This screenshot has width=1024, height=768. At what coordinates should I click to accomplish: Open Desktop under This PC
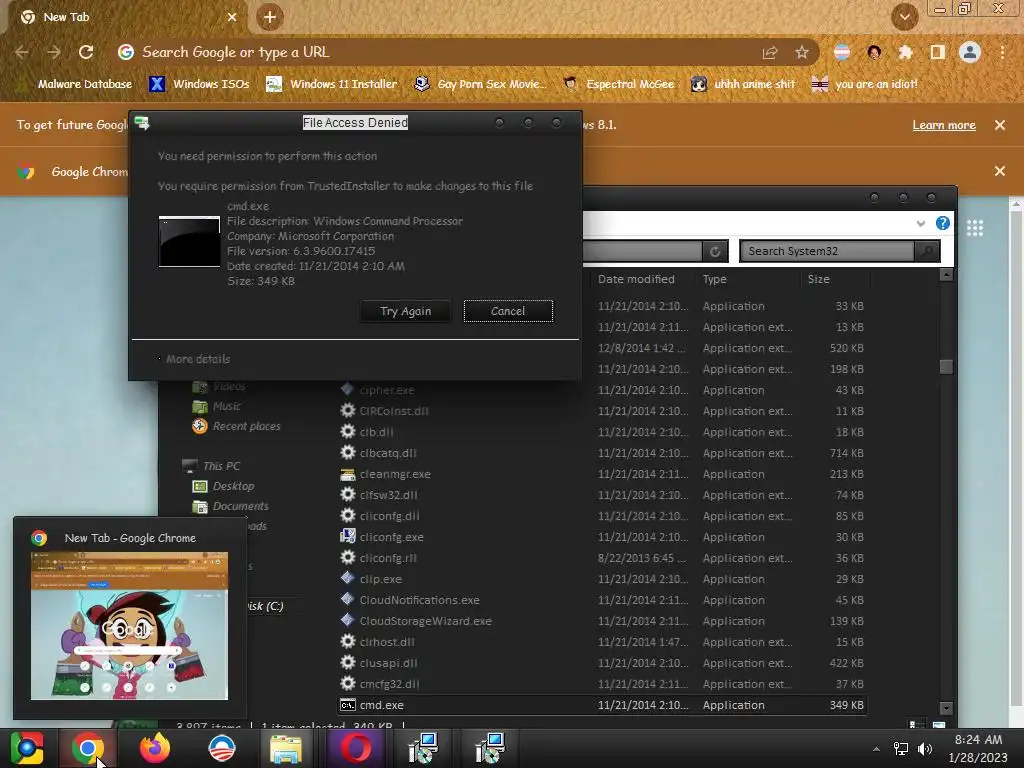click(x=223, y=486)
